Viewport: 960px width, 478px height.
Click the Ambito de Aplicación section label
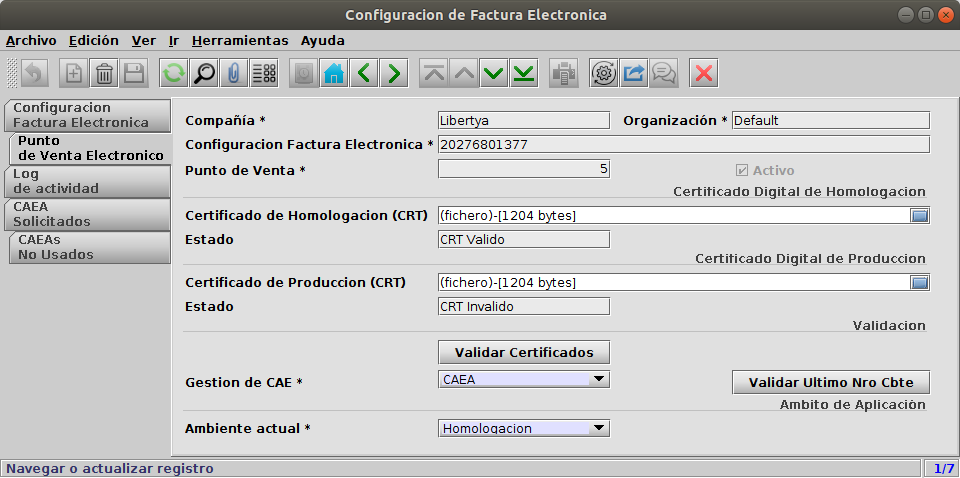(x=852, y=405)
